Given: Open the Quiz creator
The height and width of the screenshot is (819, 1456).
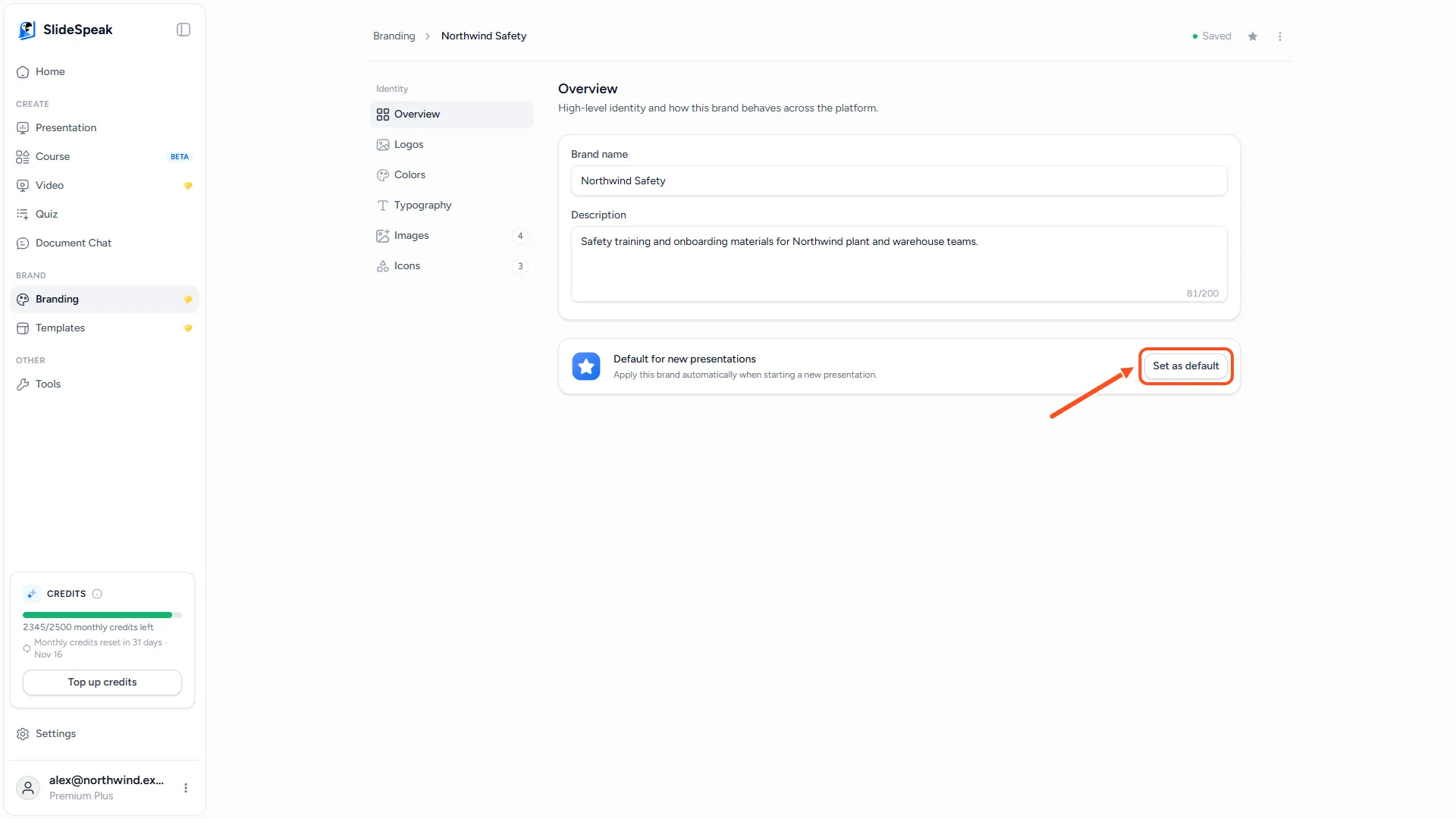Looking at the screenshot, I should (105, 214).
